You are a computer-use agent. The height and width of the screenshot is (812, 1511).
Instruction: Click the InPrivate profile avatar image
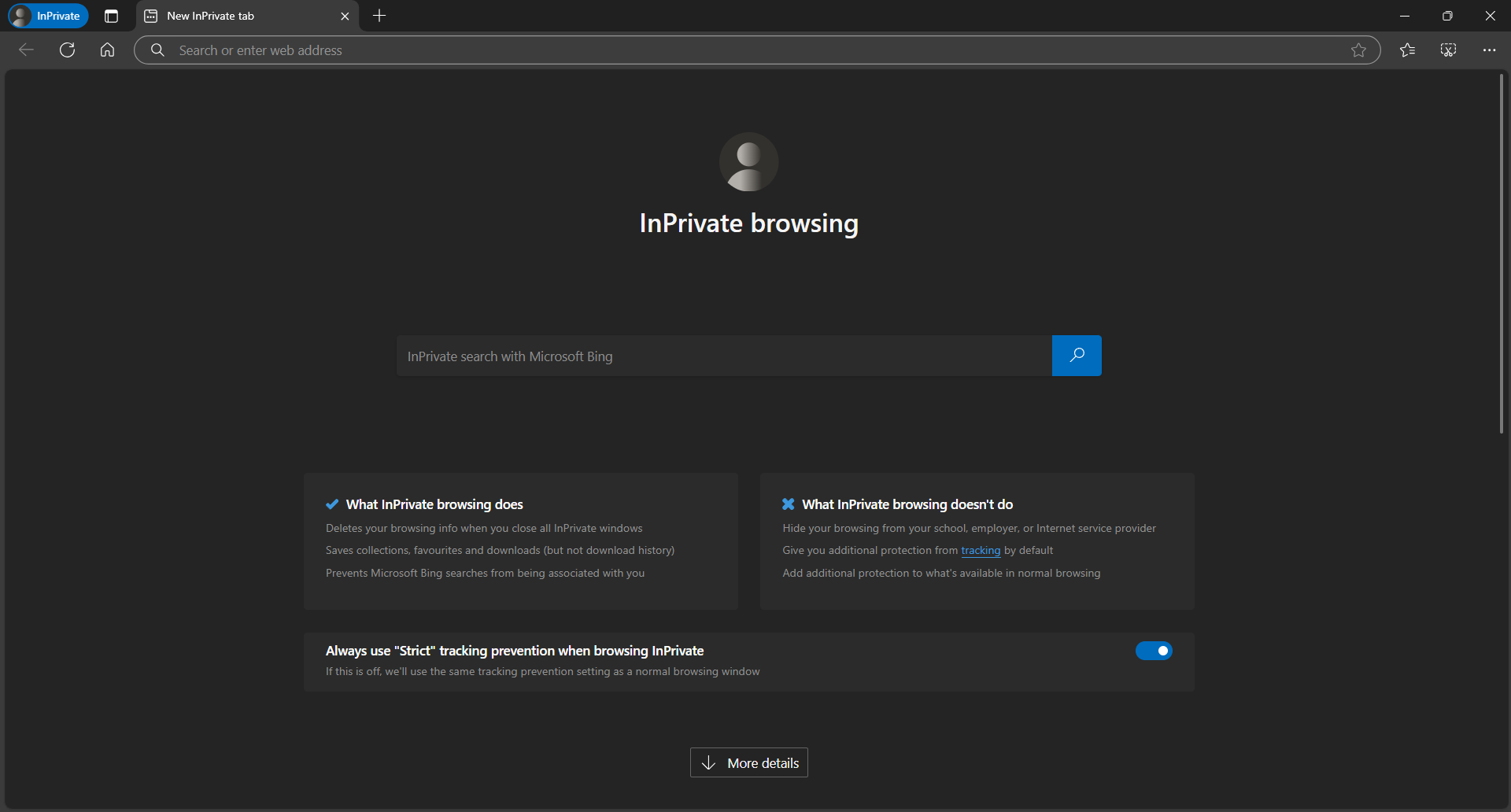pyautogui.click(x=749, y=162)
